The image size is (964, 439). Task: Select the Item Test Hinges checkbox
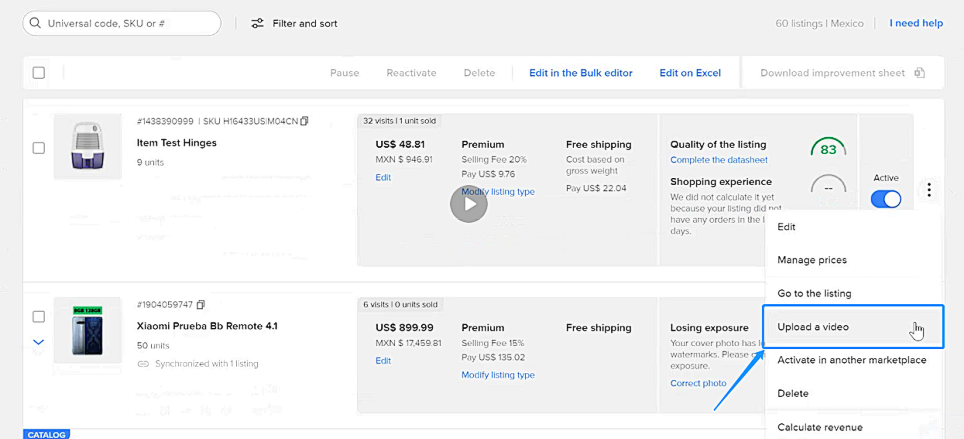tap(39, 148)
